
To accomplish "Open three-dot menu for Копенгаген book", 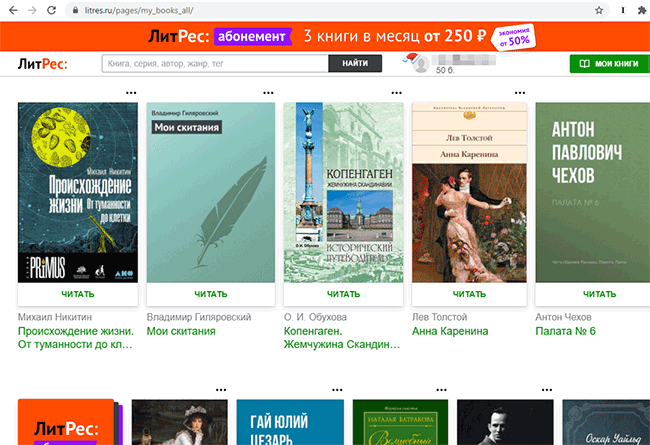I will tap(396, 93).
